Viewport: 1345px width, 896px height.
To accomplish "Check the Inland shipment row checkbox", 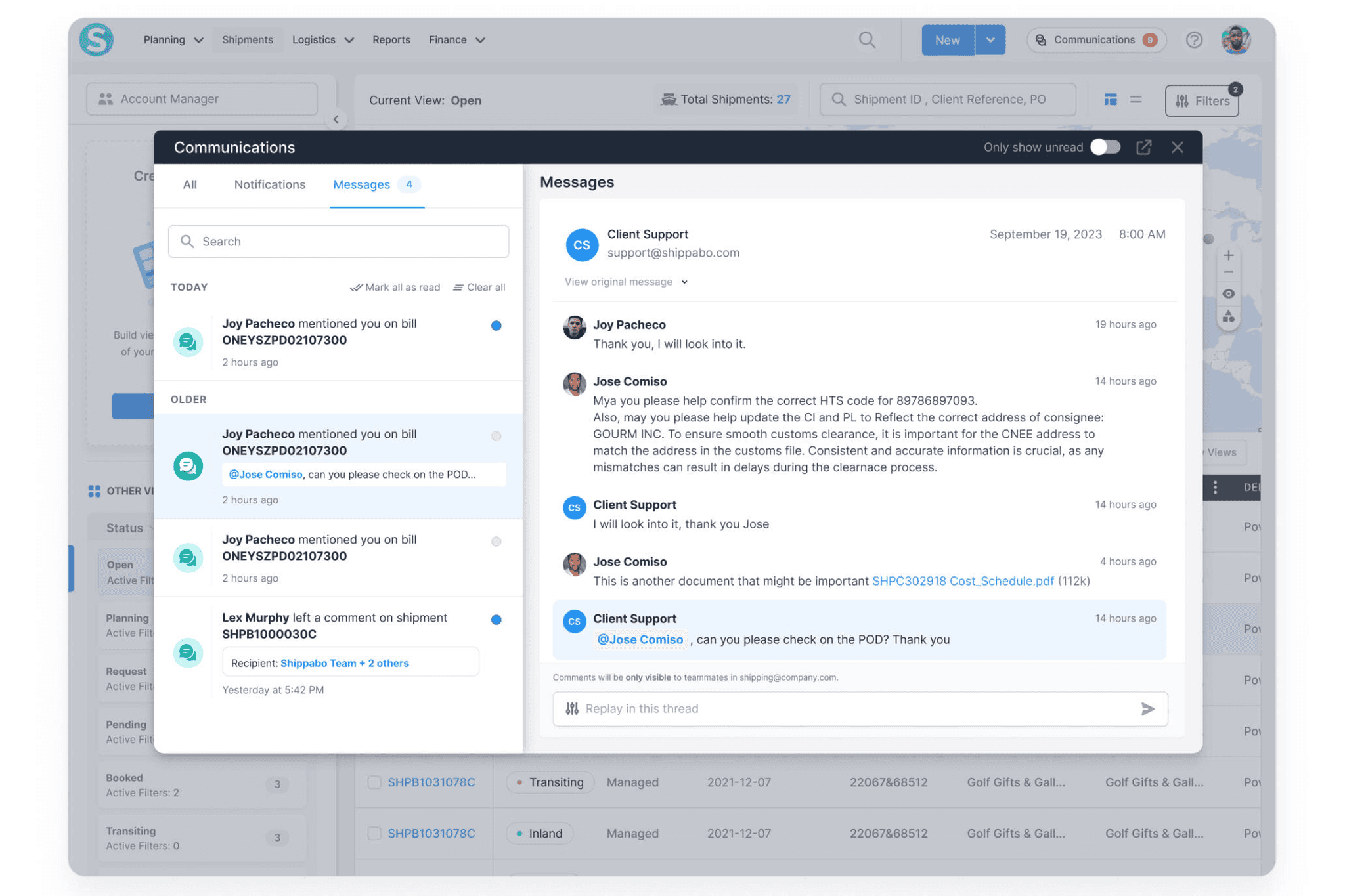I will [x=374, y=833].
